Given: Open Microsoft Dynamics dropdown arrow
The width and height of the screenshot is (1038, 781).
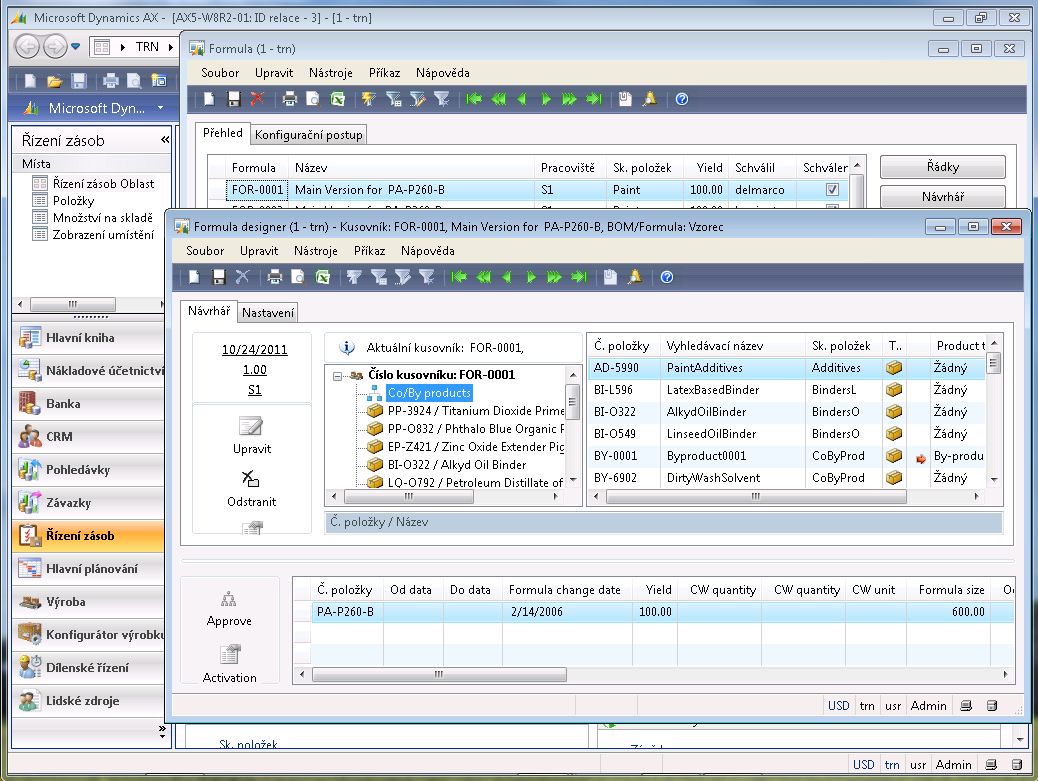Looking at the screenshot, I should tap(160, 107).
